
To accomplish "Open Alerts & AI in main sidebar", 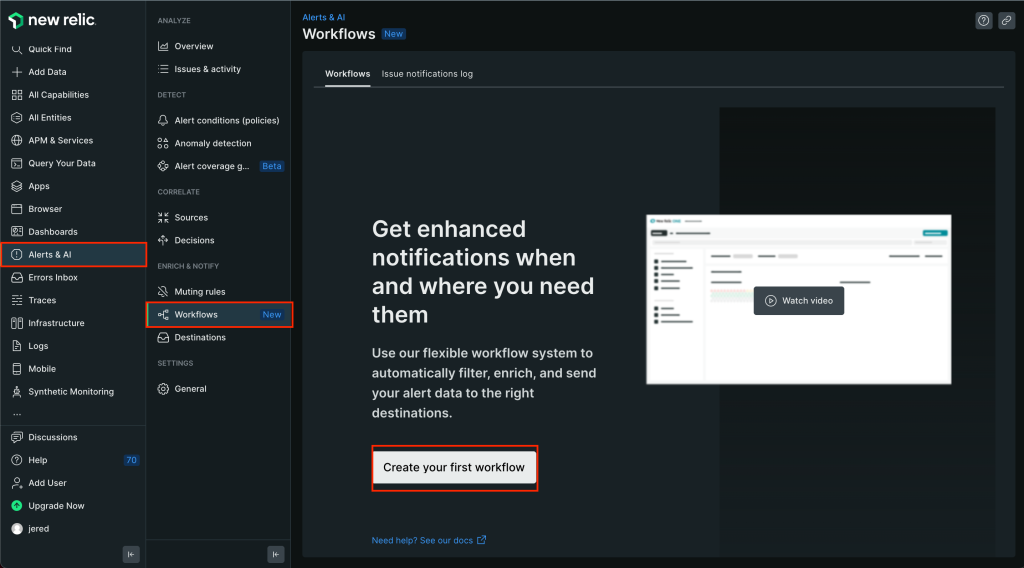I will pyautogui.click(x=74, y=255).
